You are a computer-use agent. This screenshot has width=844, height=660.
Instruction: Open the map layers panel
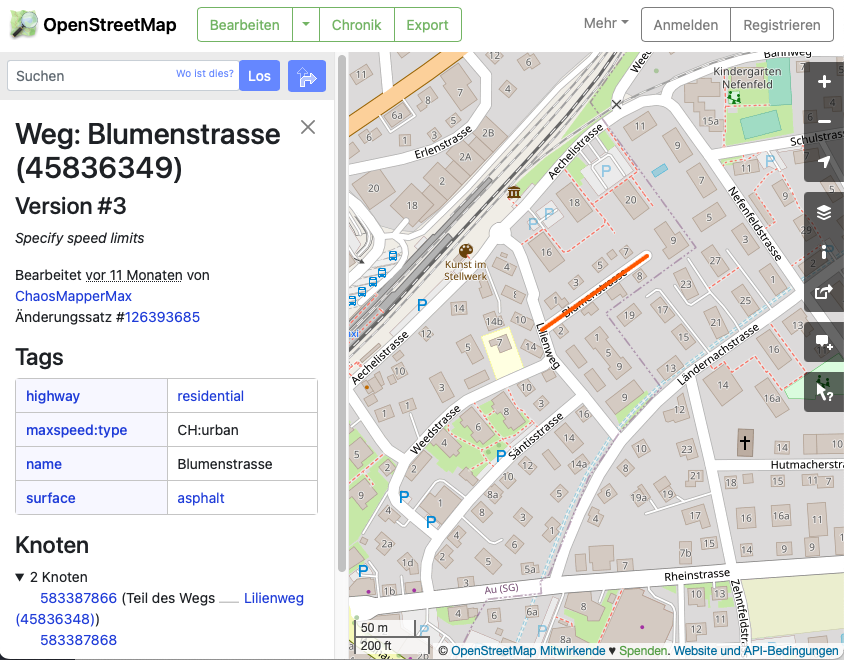click(x=823, y=213)
